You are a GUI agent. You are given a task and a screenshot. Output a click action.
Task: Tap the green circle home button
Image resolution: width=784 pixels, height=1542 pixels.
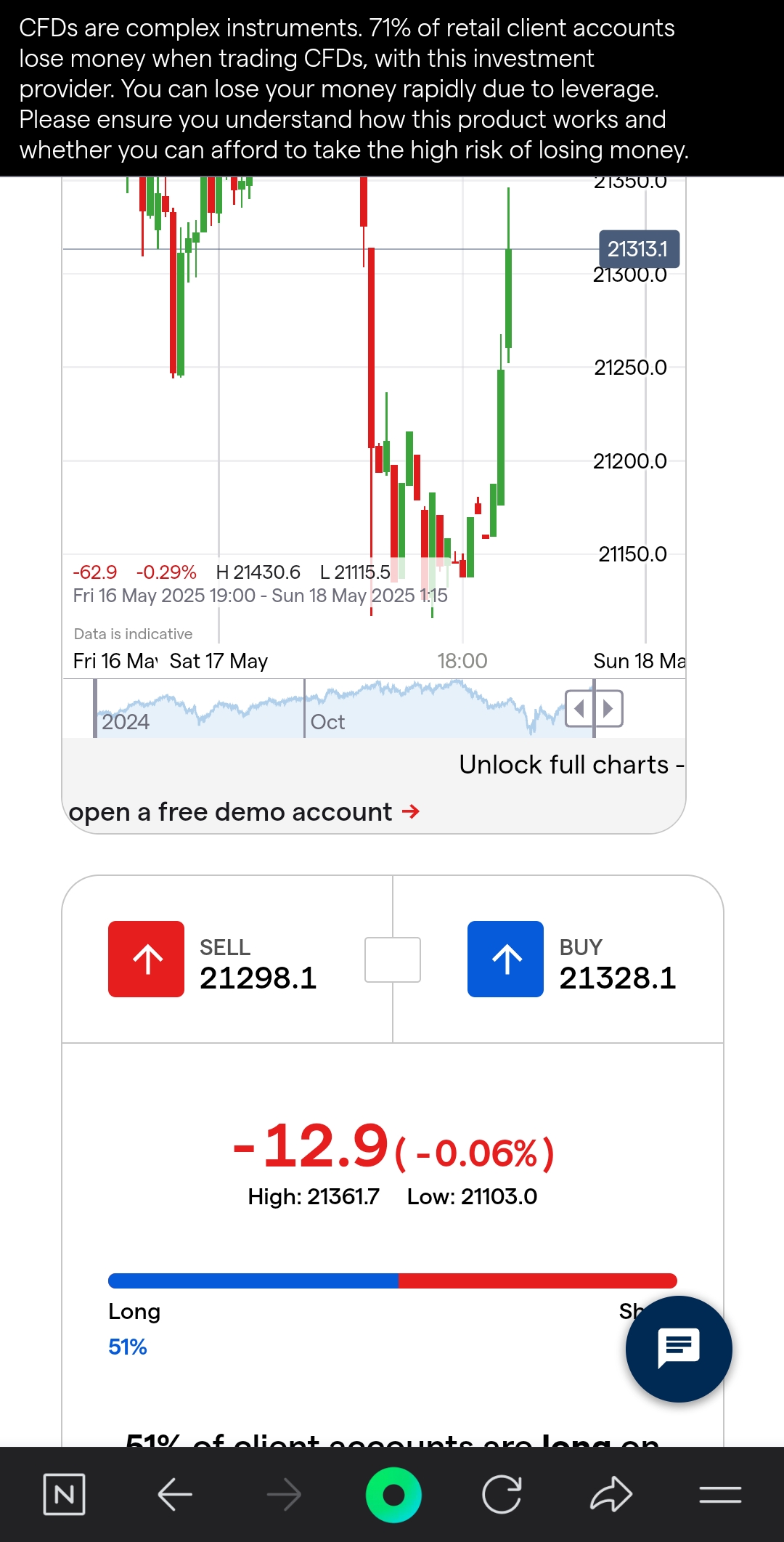point(393,1495)
